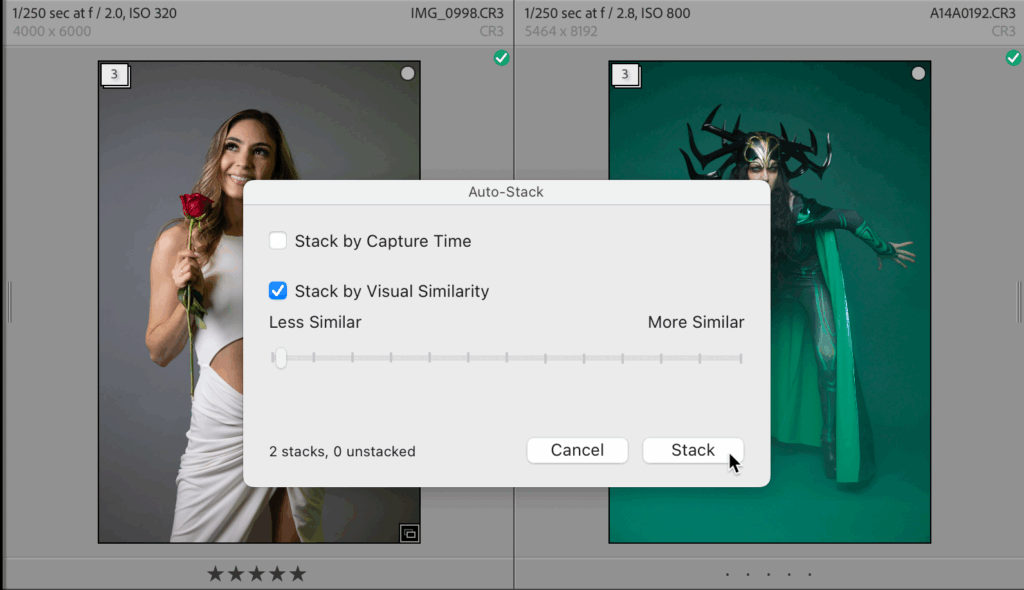Image resolution: width=1024 pixels, height=590 pixels.
Task: Uncheck Stack by Visual Similarity
Action: pos(277,291)
